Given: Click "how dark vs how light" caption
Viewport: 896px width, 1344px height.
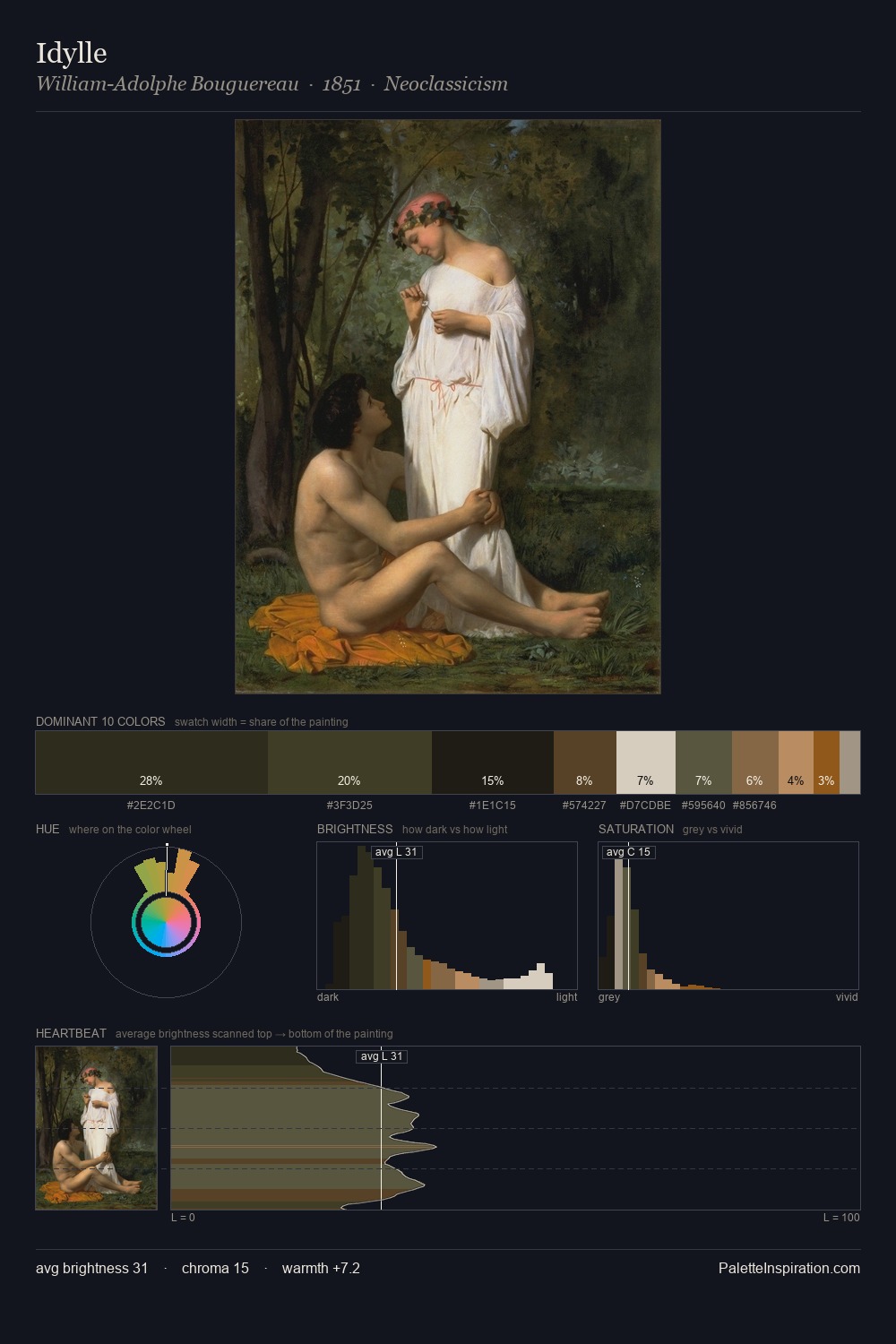Looking at the screenshot, I should click(x=455, y=830).
